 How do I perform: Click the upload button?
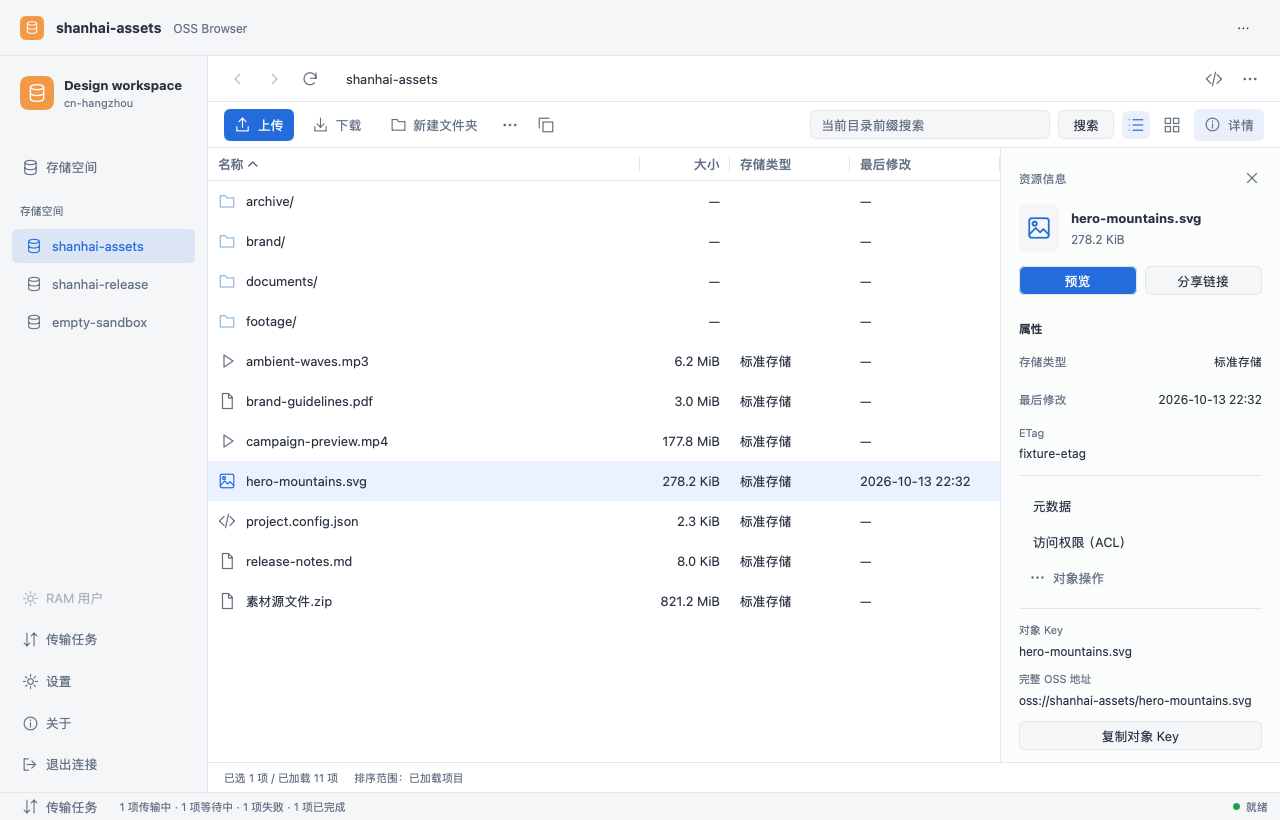259,125
